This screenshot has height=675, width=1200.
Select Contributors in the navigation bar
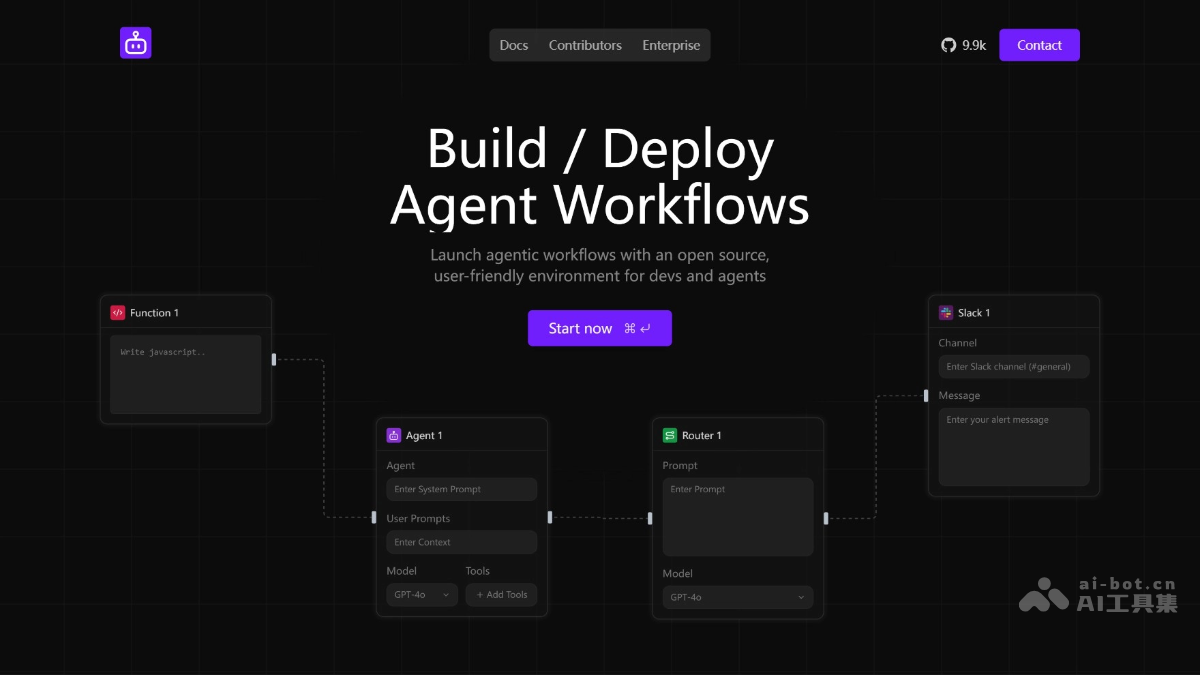pyautogui.click(x=585, y=45)
